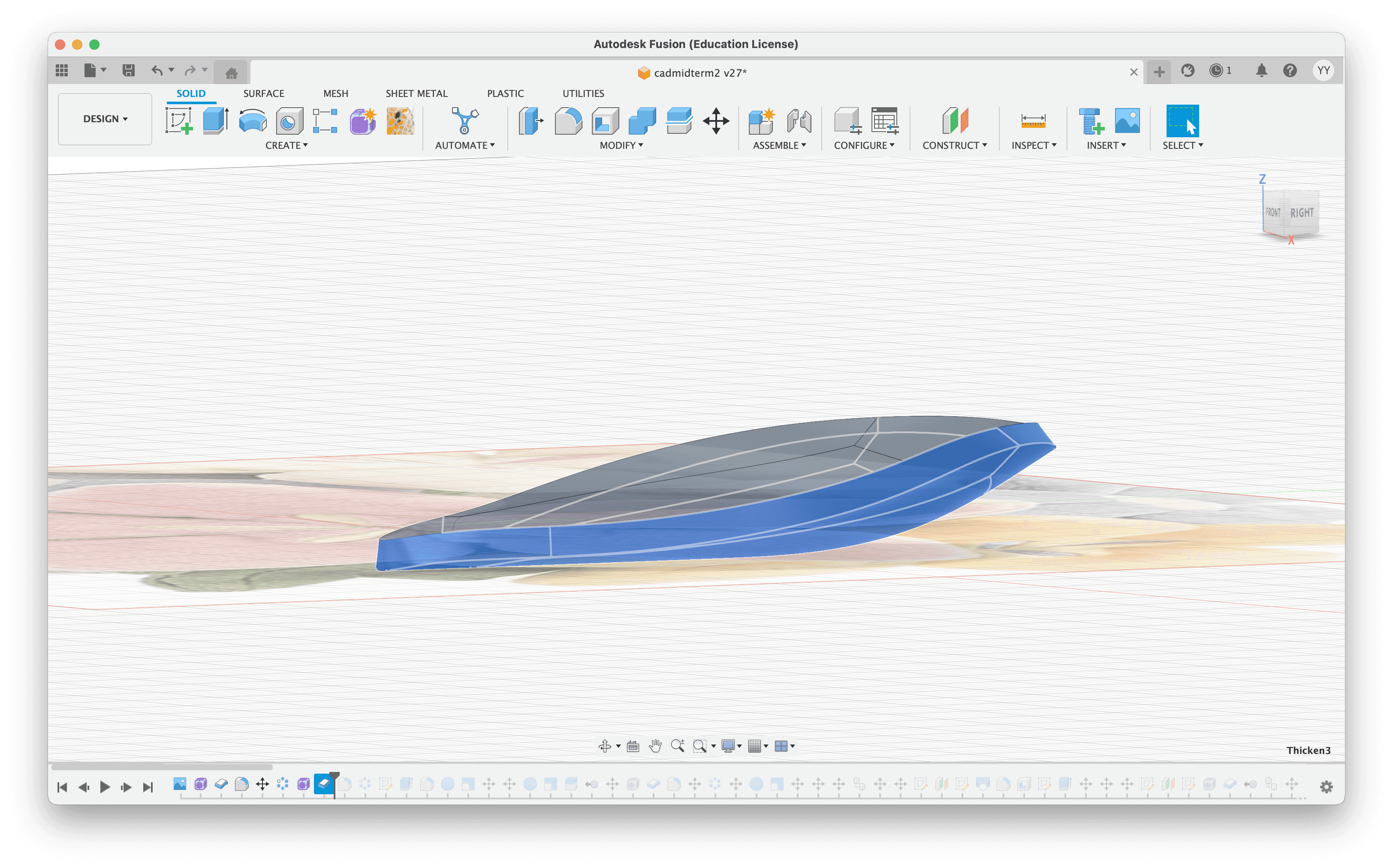The height and width of the screenshot is (868, 1393).
Task: Switch to the SHEET METAL tab
Action: pyautogui.click(x=416, y=93)
